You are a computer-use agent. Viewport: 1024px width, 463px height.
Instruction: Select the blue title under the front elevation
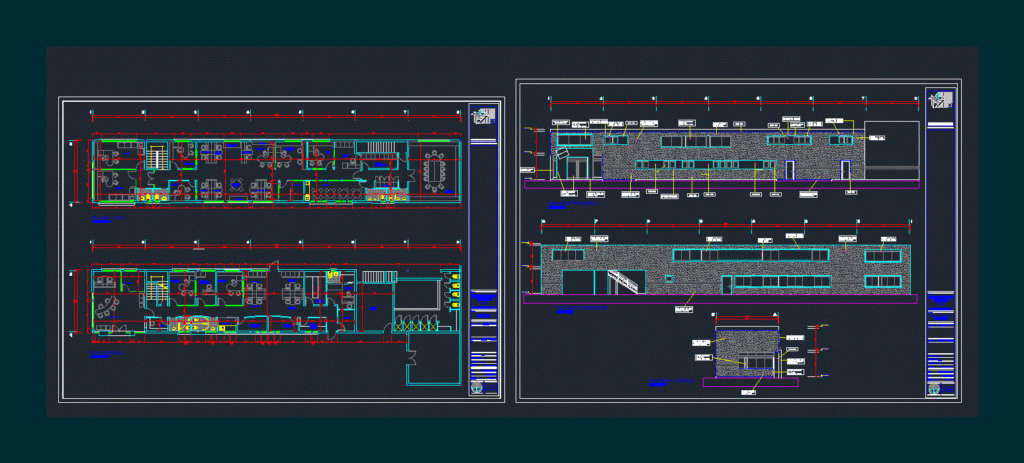573,204
